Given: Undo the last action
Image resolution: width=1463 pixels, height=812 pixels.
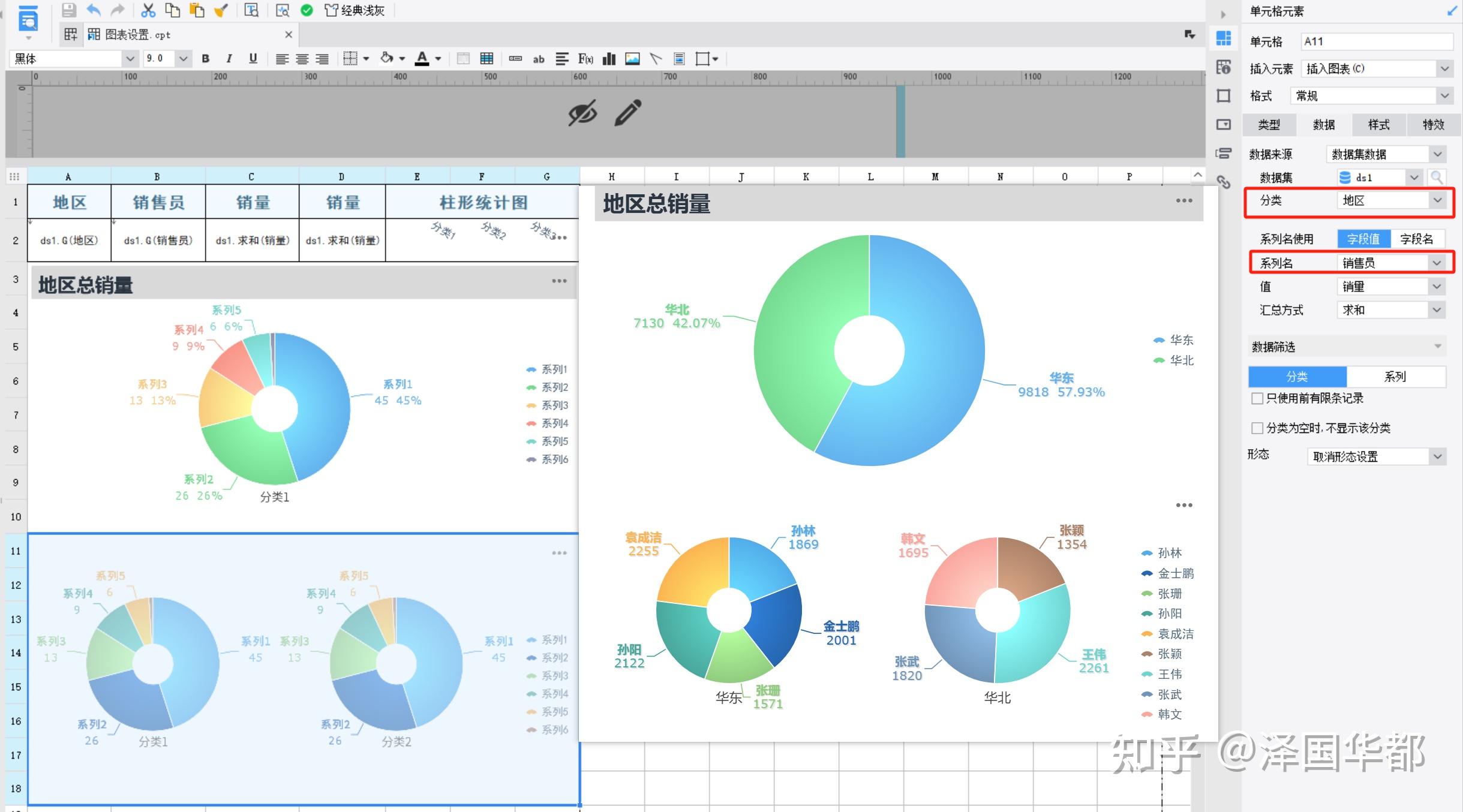Looking at the screenshot, I should [93, 10].
